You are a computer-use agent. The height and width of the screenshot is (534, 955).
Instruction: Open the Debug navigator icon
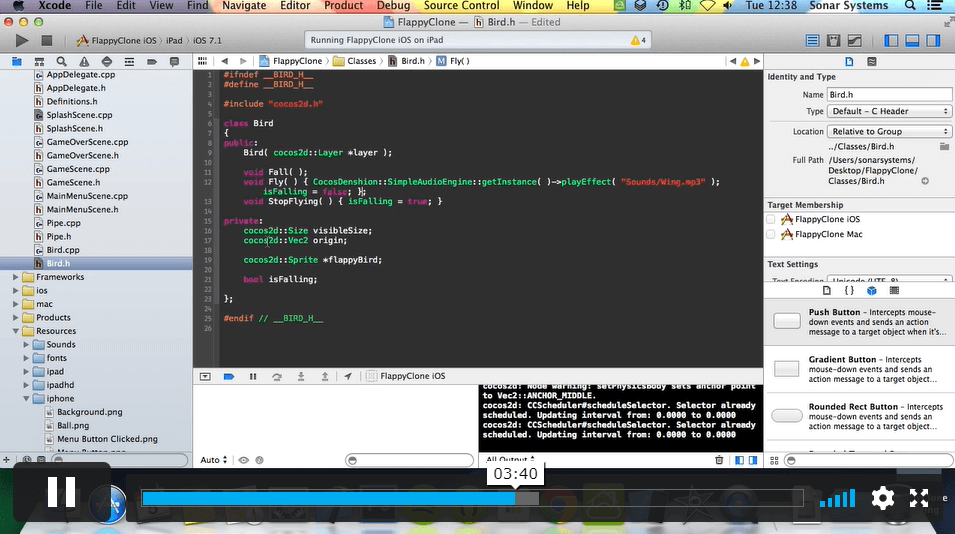point(129,61)
